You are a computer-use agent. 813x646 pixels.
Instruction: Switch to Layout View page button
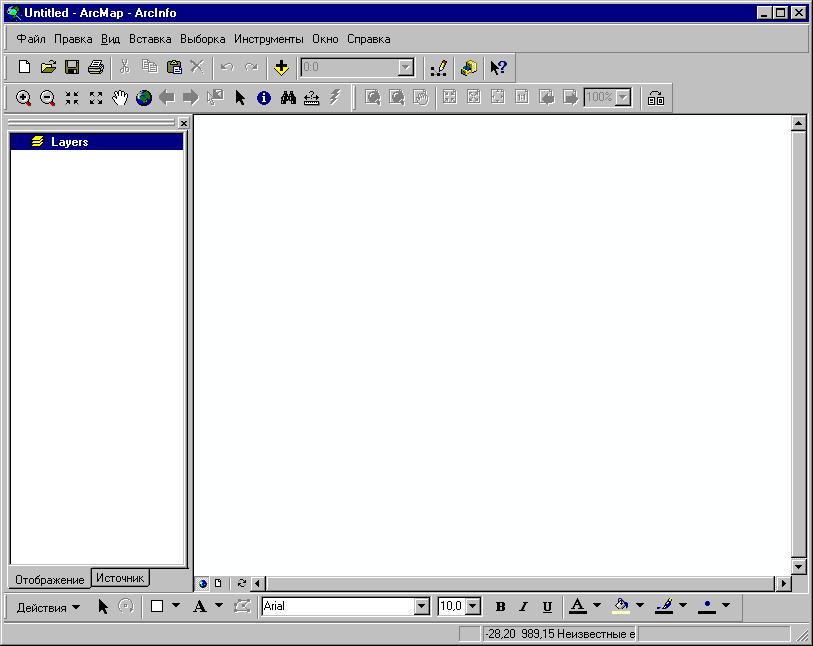point(218,583)
